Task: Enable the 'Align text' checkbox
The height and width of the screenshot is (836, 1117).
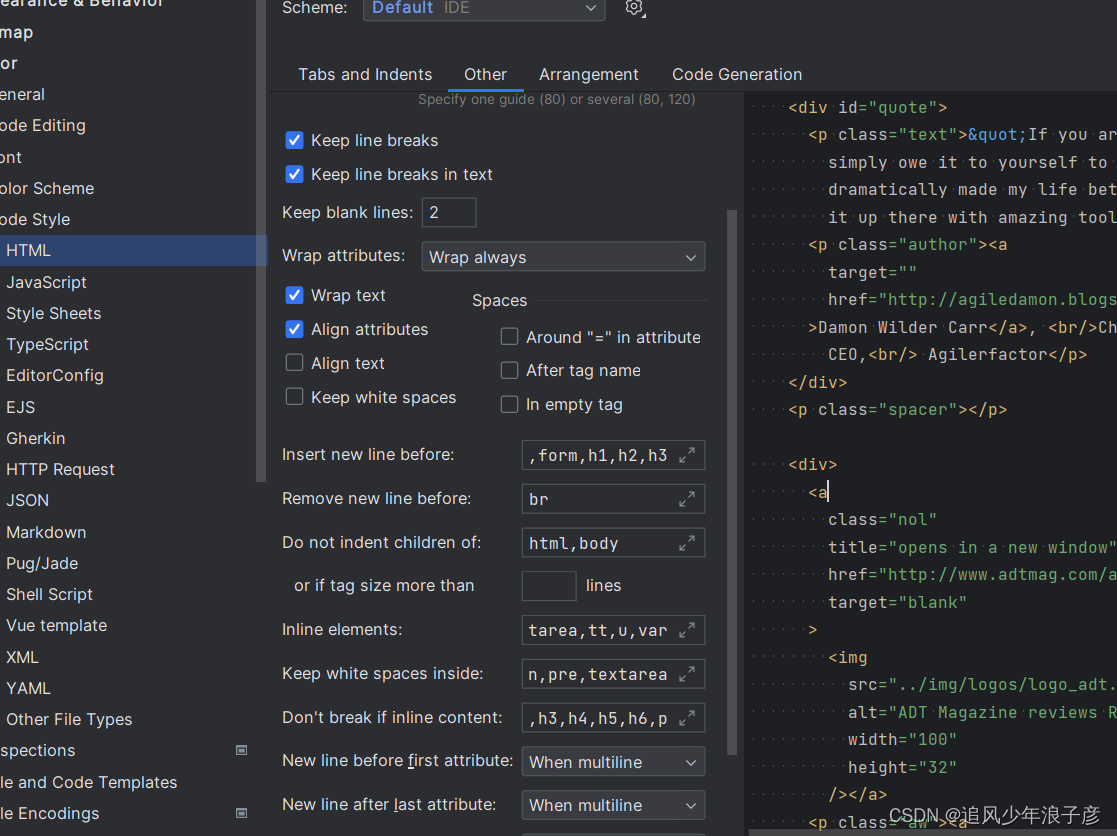Action: [294, 363]
